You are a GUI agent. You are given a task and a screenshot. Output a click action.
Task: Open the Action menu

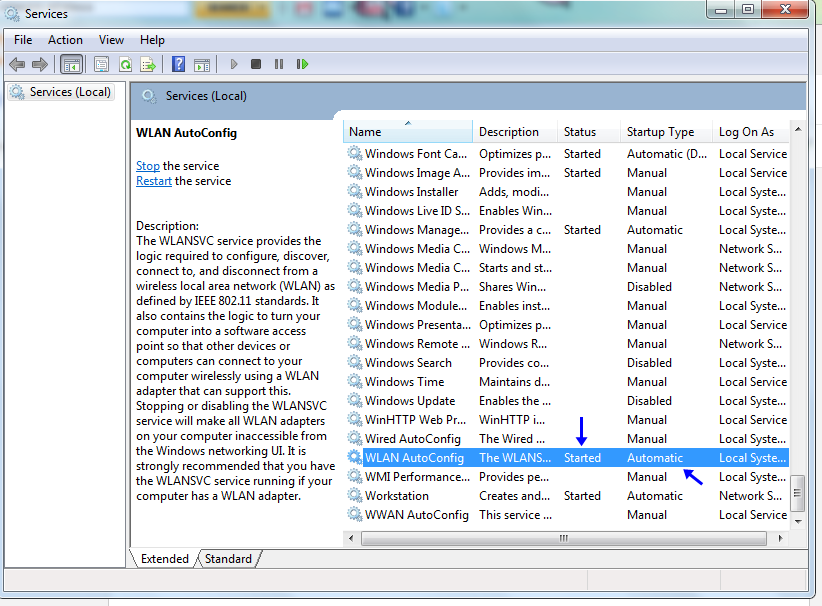tap(66, 40)
